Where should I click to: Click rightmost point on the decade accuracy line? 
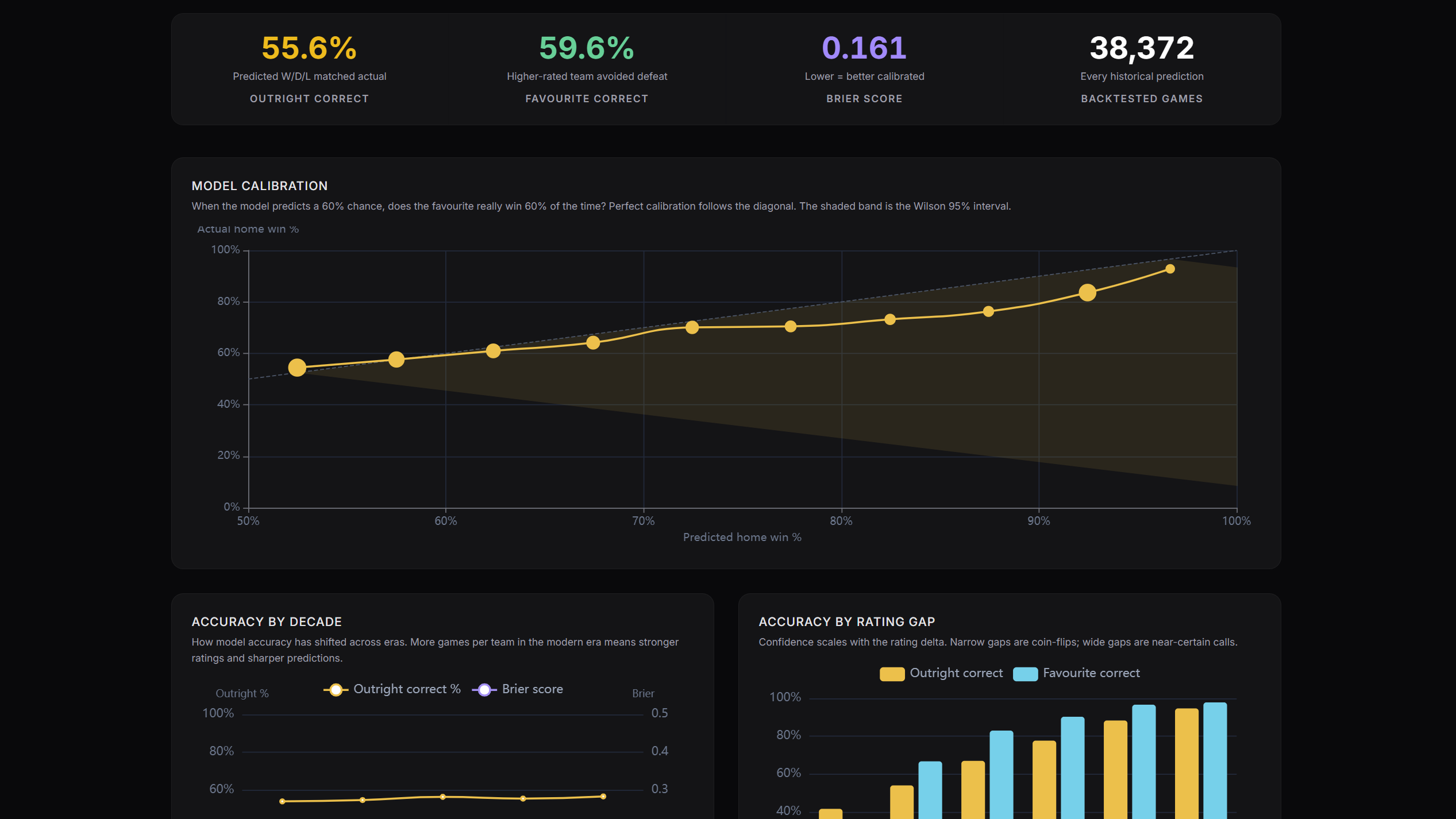tap(603, 797)
